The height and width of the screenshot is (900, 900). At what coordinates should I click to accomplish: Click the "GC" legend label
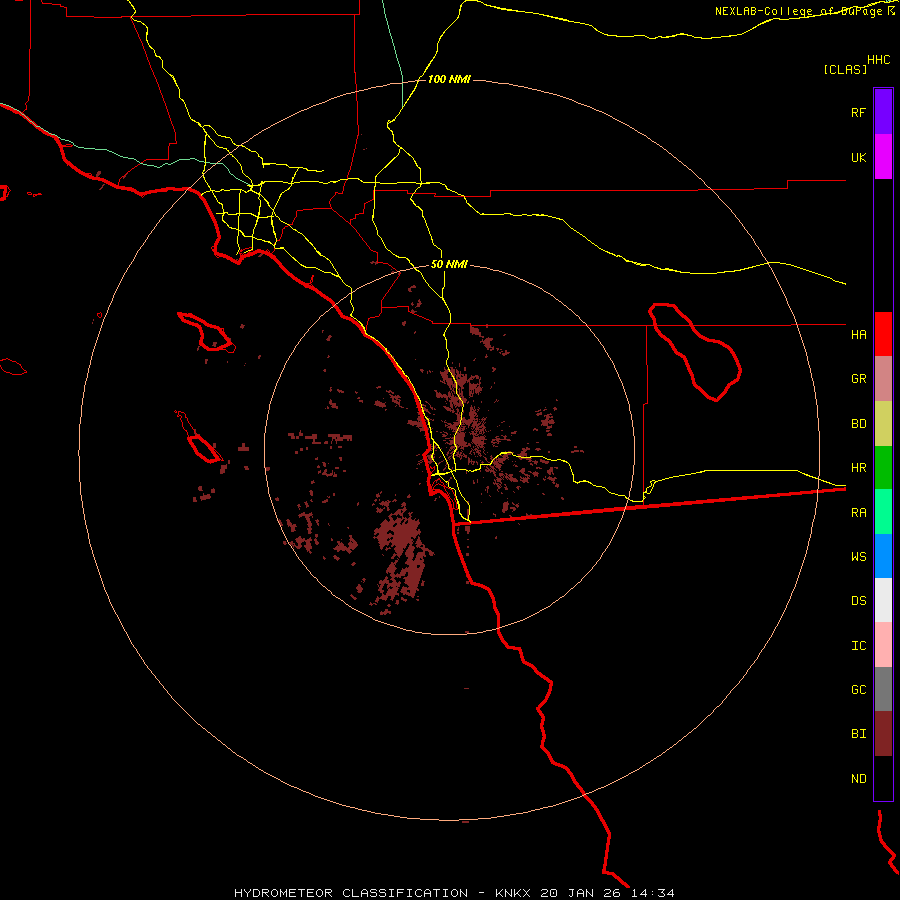tap(858, 689)
